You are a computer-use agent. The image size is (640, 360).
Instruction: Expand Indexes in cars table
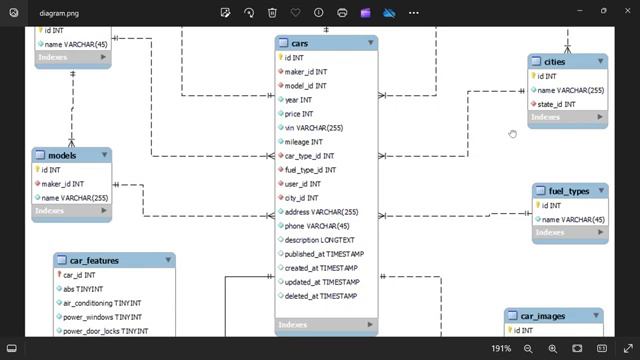(x=370, y=324)
